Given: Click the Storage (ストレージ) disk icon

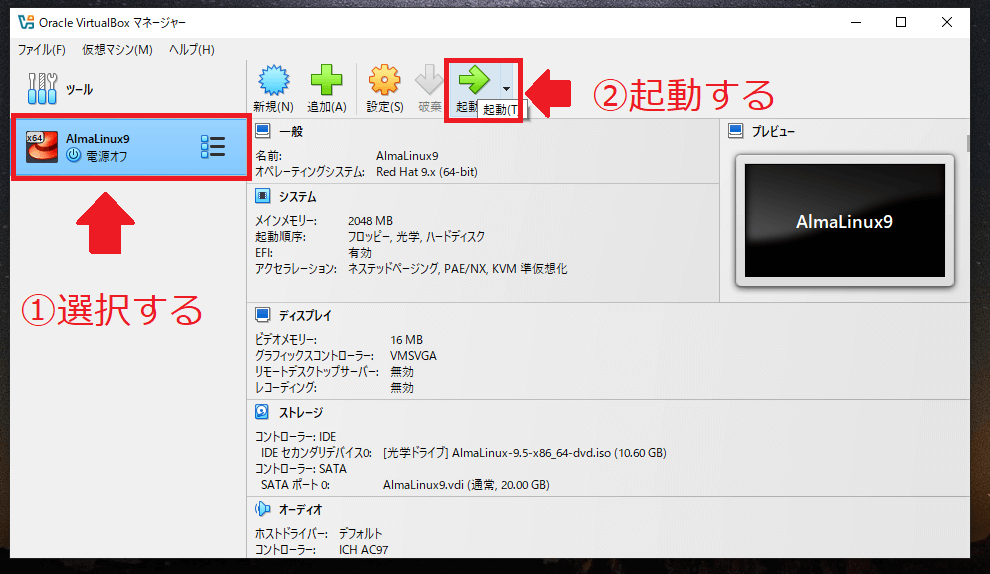Looking at the screenshot, I should (262, 412).
